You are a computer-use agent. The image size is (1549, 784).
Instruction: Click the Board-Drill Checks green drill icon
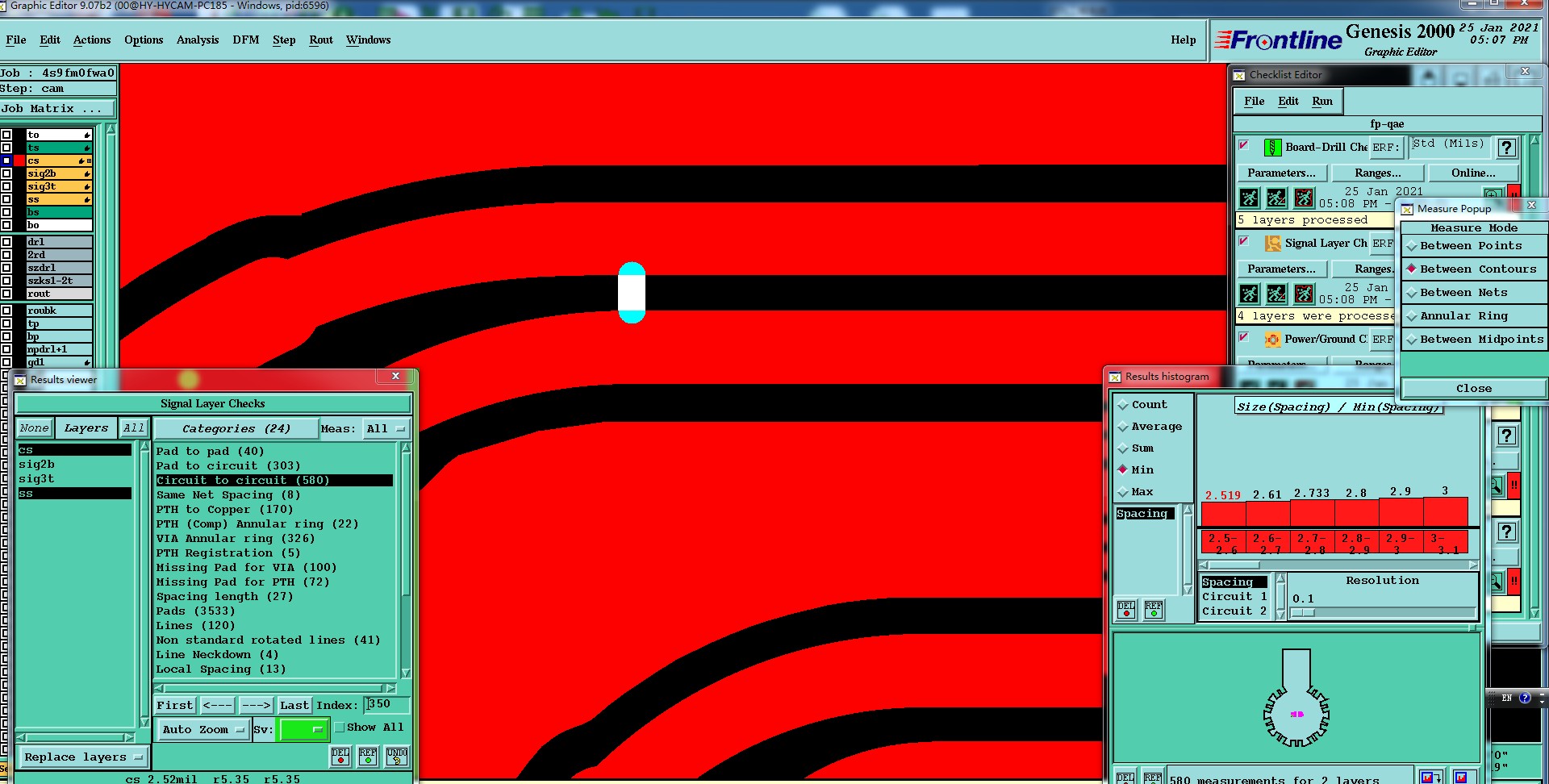click(1272, 148)
